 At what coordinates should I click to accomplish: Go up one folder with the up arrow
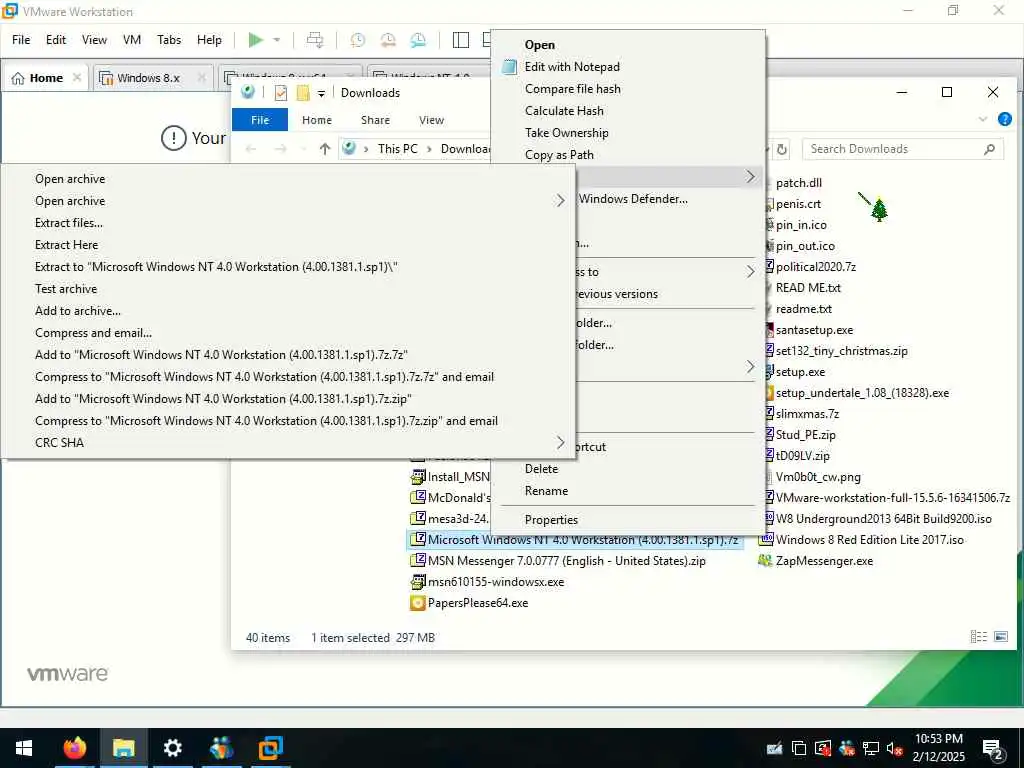pyautogui.click(x=325, y=149)
